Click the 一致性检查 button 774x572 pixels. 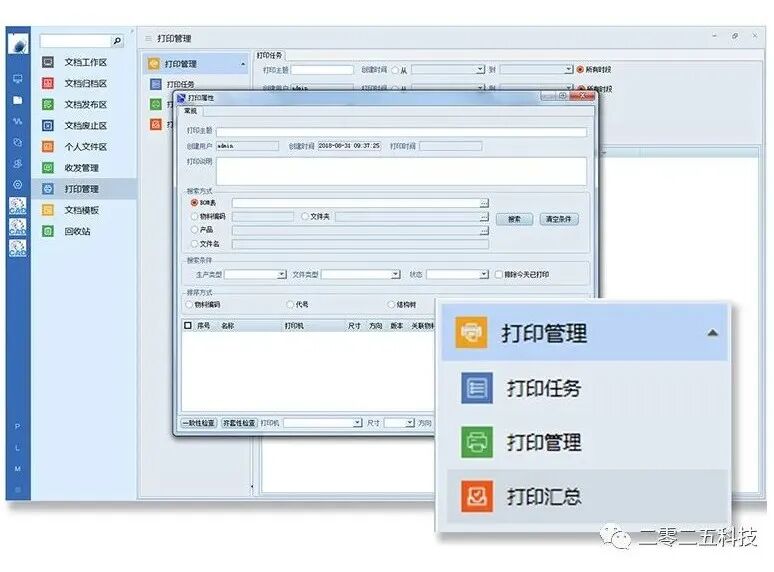coord(199,423)
